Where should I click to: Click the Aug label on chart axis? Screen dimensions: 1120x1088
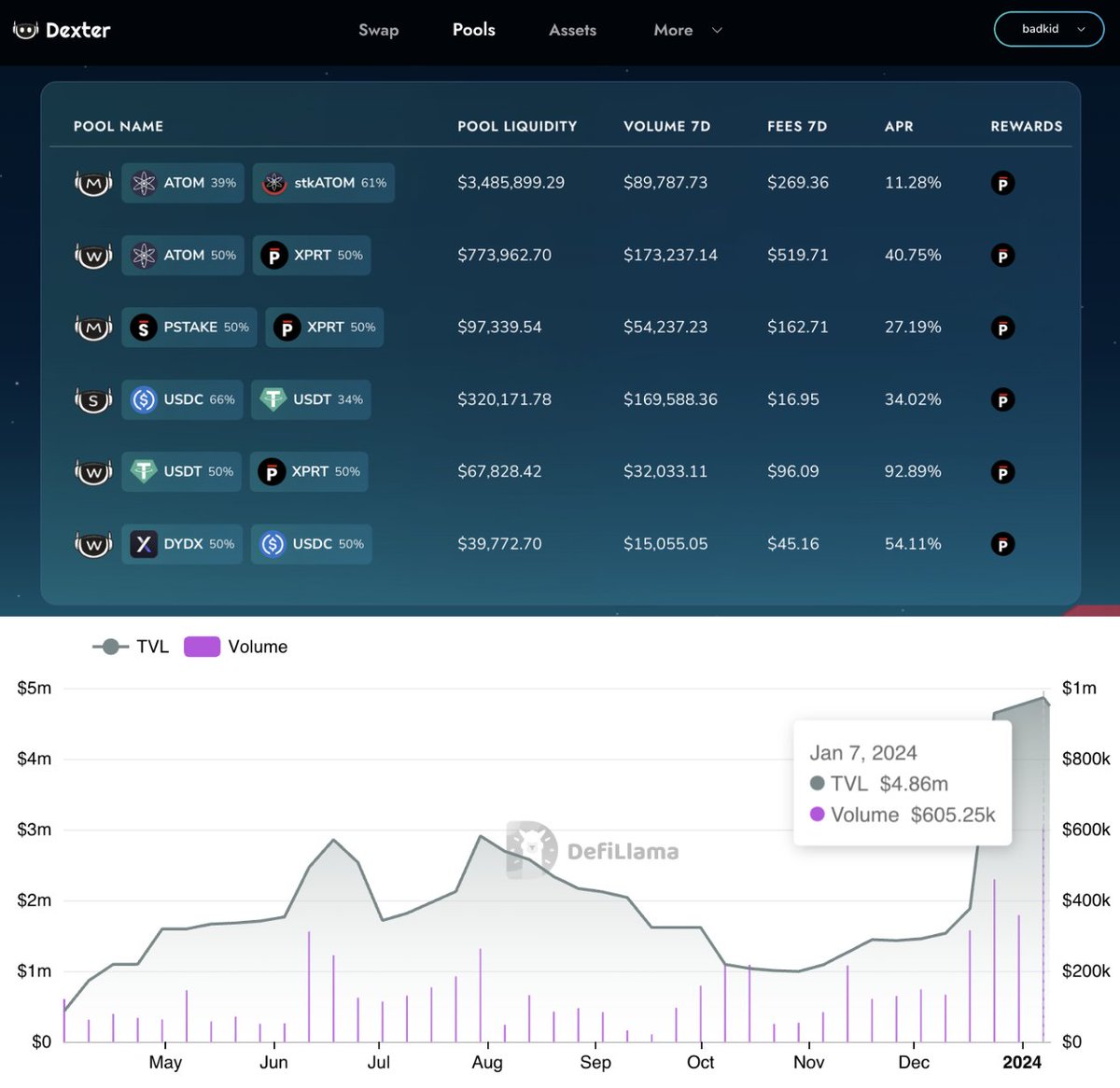(x=487, y=1062)
